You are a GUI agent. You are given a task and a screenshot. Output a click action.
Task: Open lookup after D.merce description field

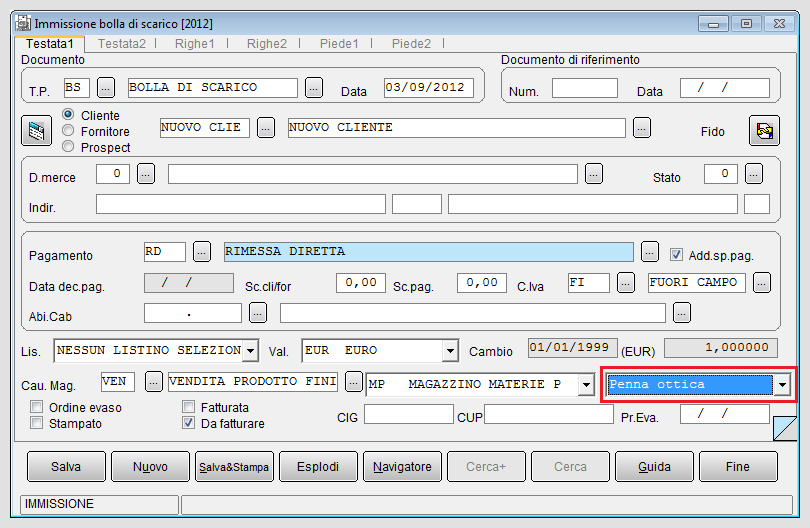tap(594, 174)
